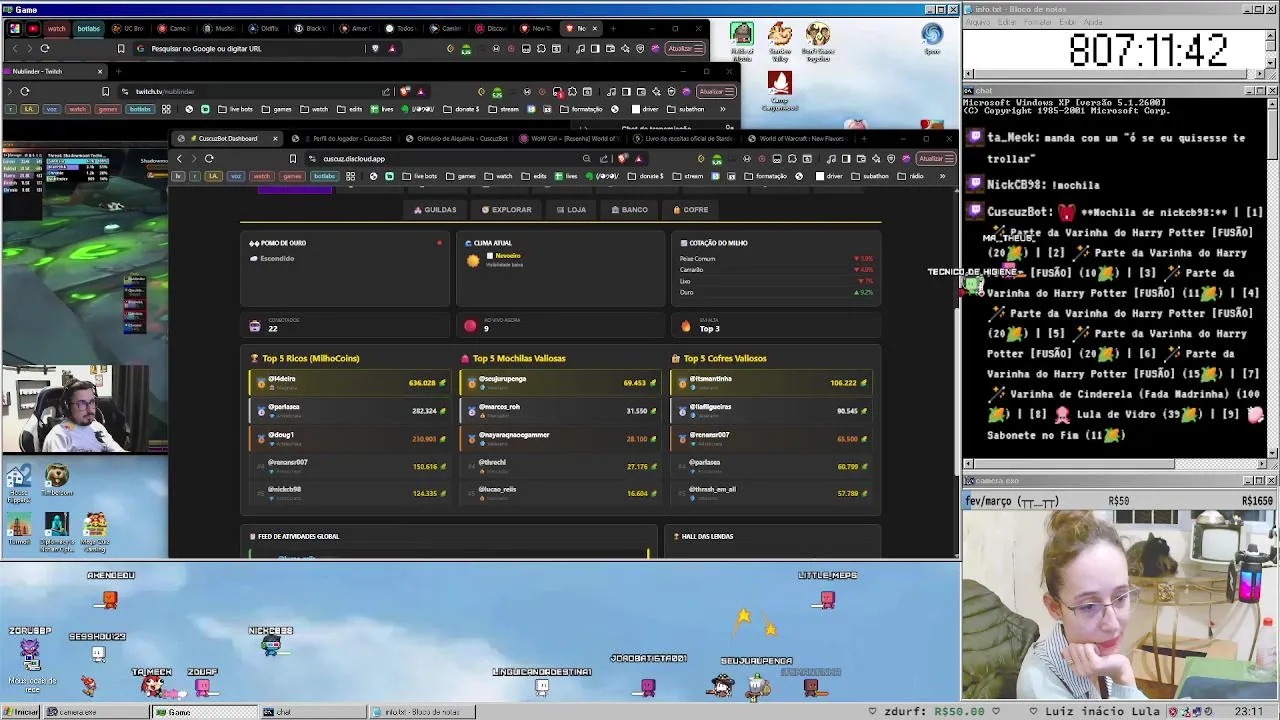Select user @seujurupenga in Top 5 Mochilas
The height and width of the screenshot is (720, 1280).
[559, 382]
